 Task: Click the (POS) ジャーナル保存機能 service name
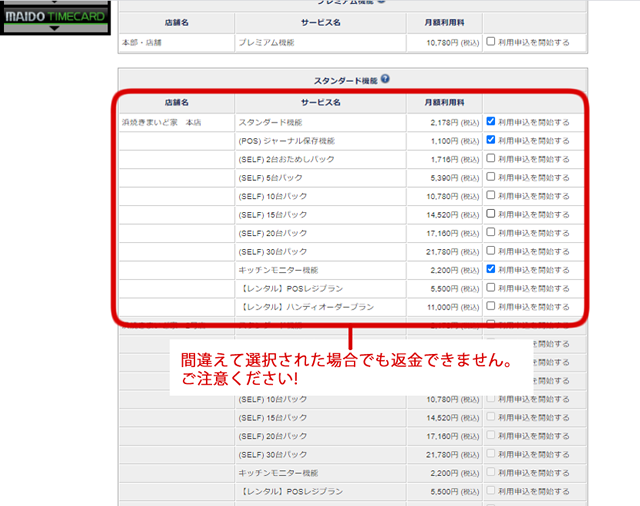(287, 141)
